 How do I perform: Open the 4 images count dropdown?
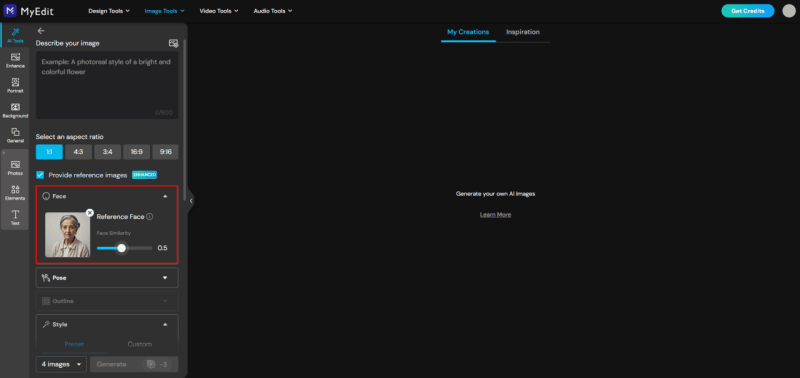(x=61, y=364)
